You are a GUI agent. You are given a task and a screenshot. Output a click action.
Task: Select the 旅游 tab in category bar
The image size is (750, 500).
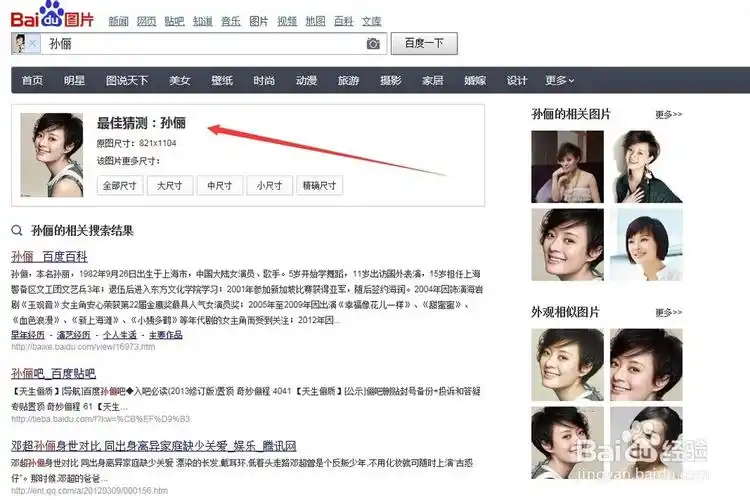coord(348,80)
